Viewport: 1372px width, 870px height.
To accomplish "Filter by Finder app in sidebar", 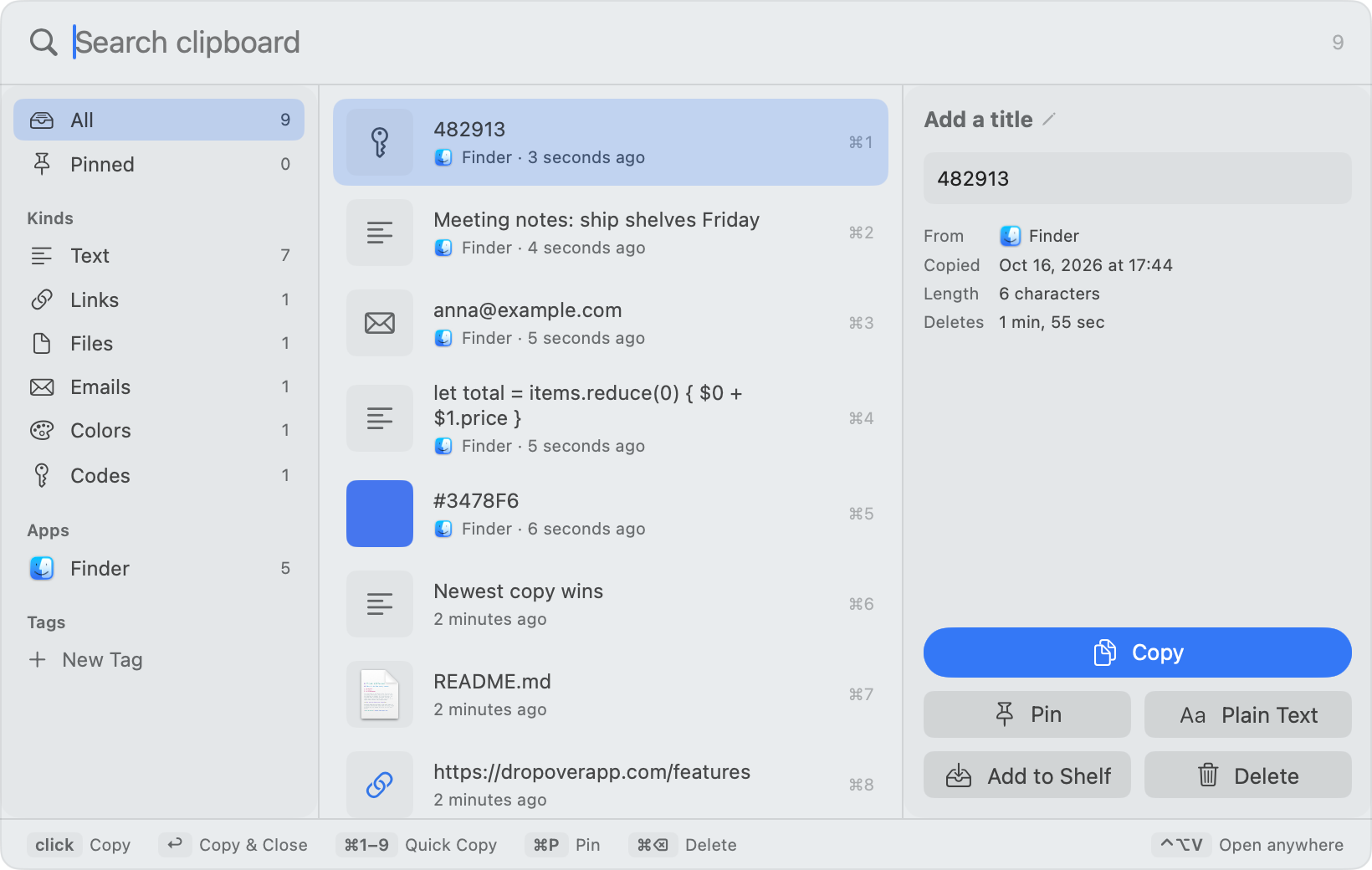I will click(x=159, y=568).
